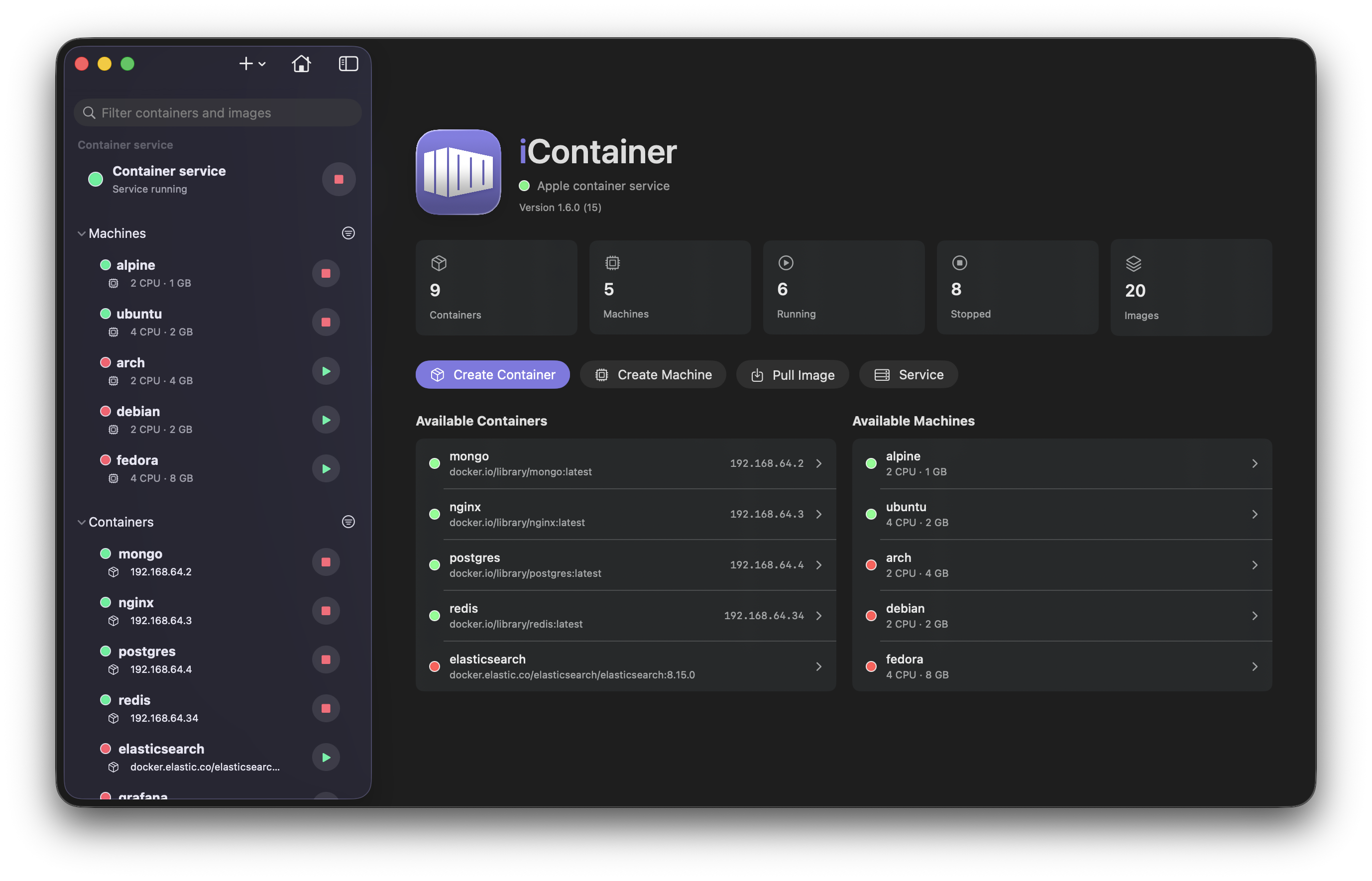The height and width of the screenshot is (881, 1372).
Task: Open the 6 Running stat card
Action: tap(843, 288)
